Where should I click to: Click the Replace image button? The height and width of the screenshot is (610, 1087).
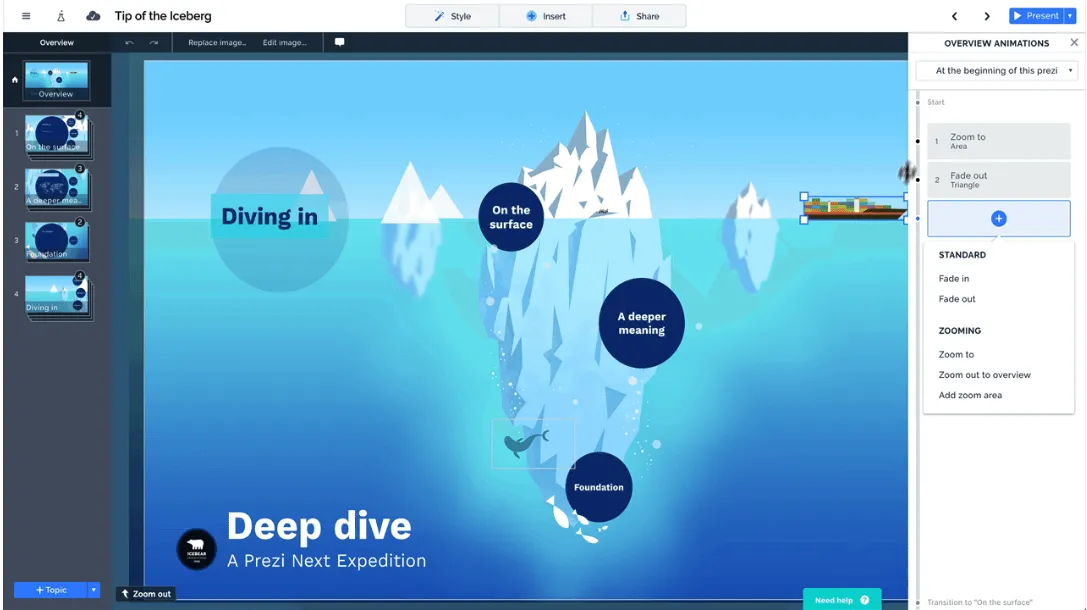(x=217, y=43)
